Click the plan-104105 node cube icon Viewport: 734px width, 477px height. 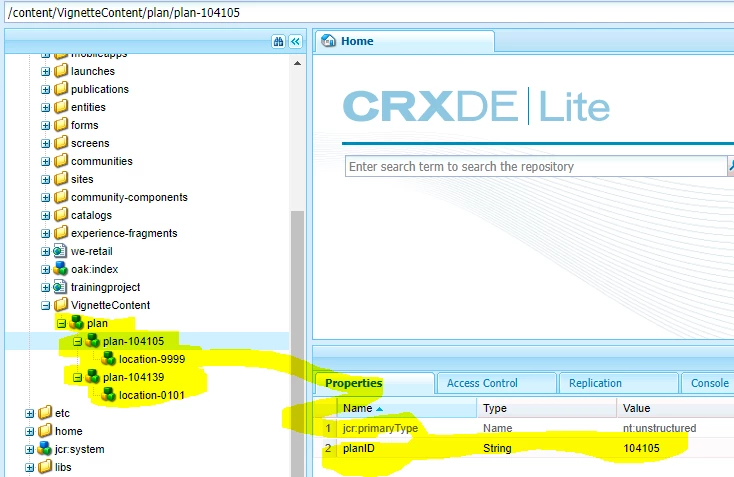(x=93, y=341)
